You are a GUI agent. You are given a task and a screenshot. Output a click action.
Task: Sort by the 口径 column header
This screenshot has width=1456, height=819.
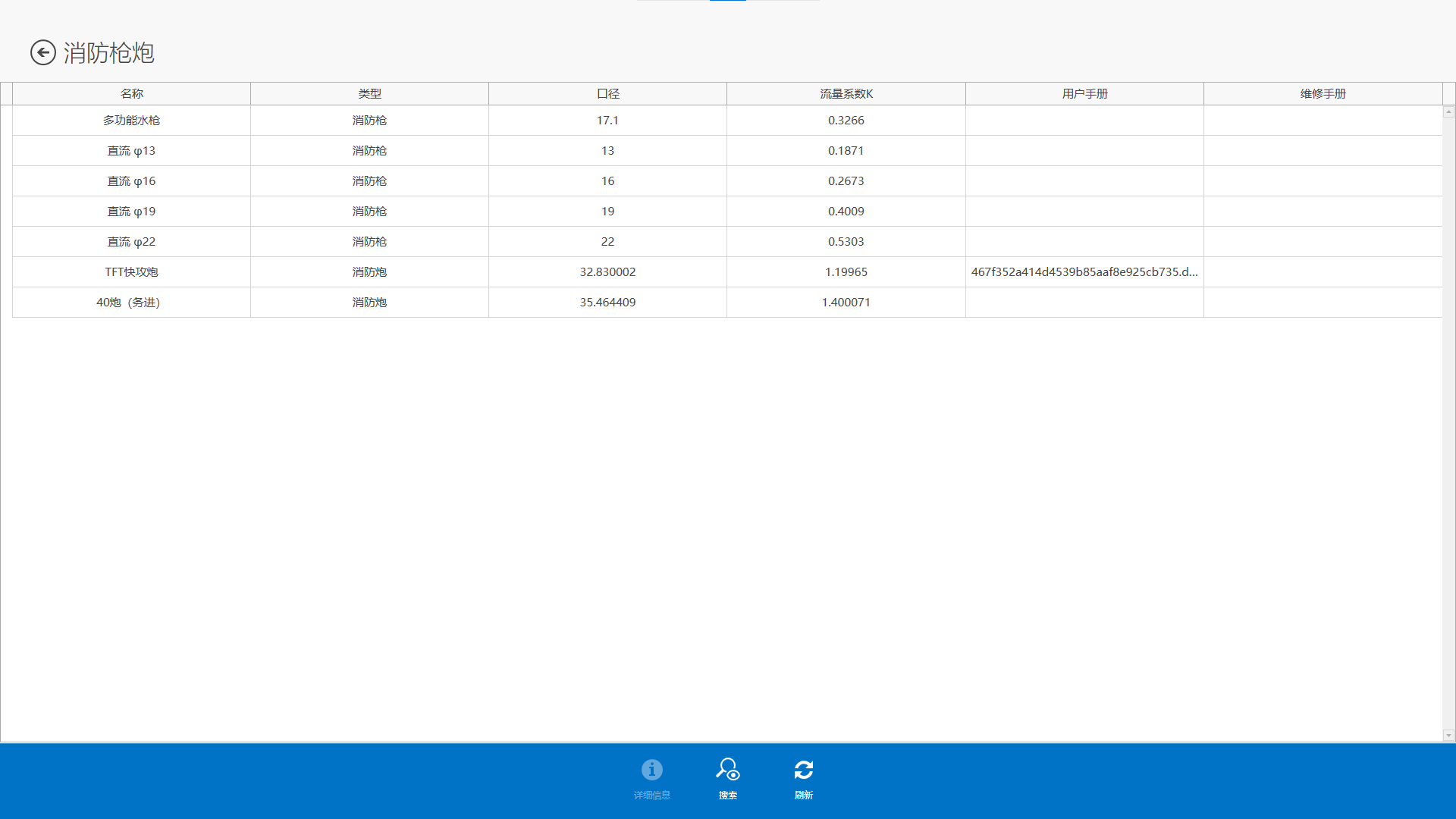point(608,94)
